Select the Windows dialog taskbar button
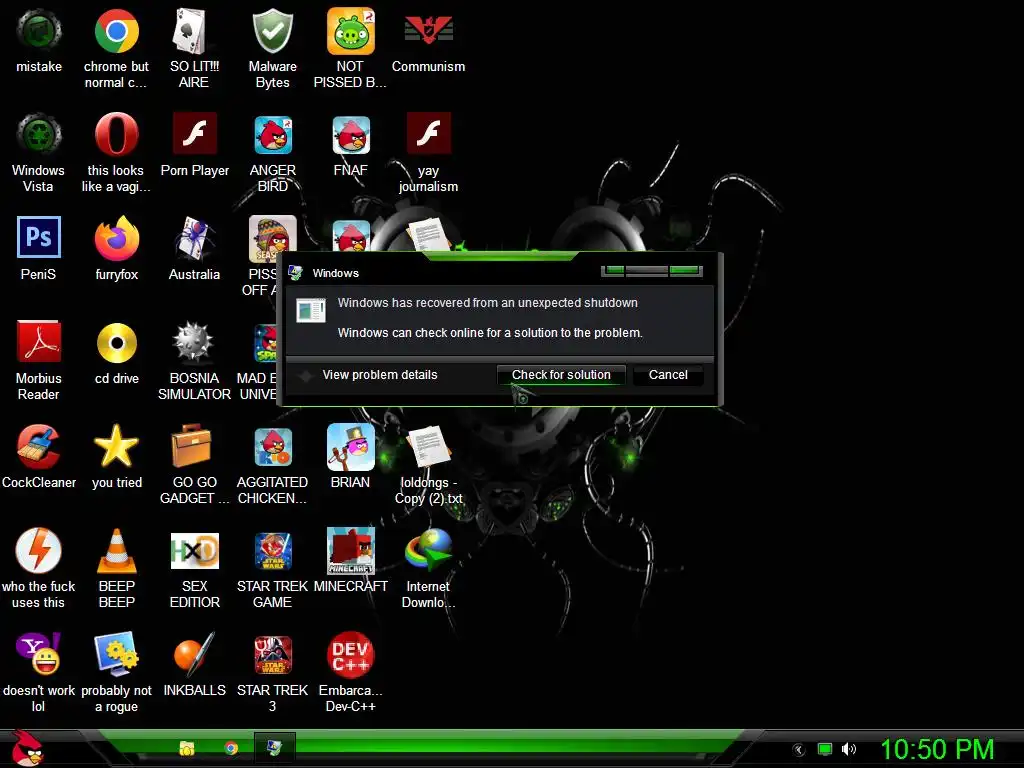The image size is (1024, 768). (x=274, y=748)
